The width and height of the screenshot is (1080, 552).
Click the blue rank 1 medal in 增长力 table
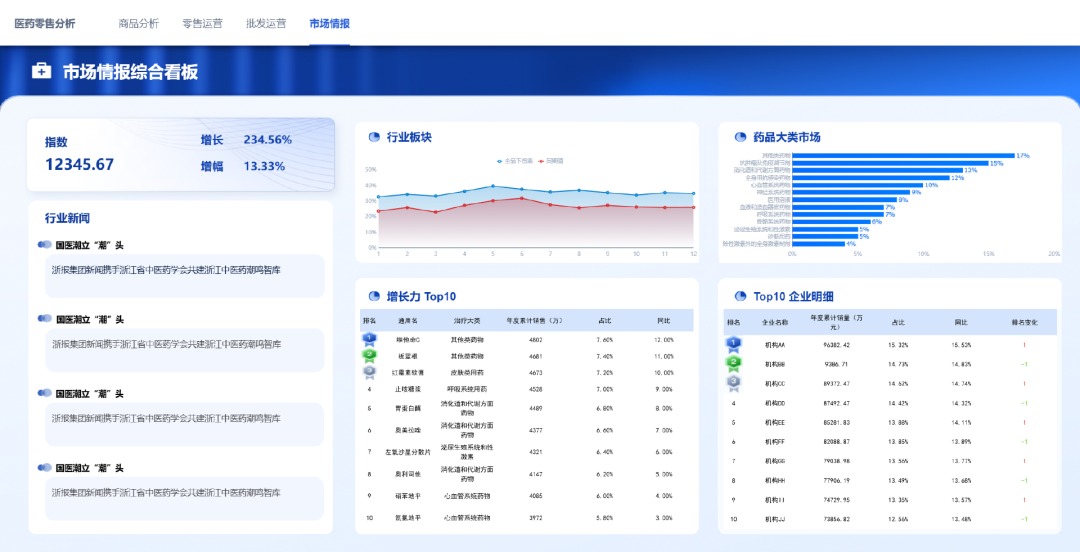(370, 340)
